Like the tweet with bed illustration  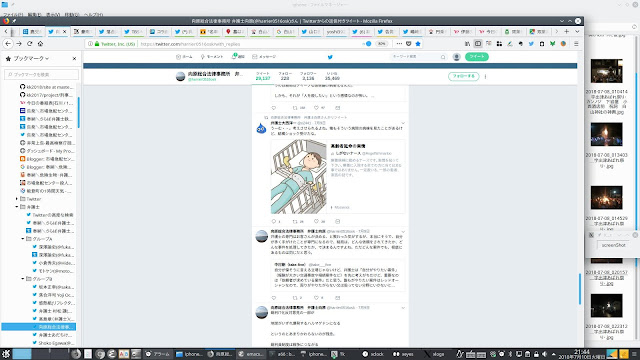316,221
